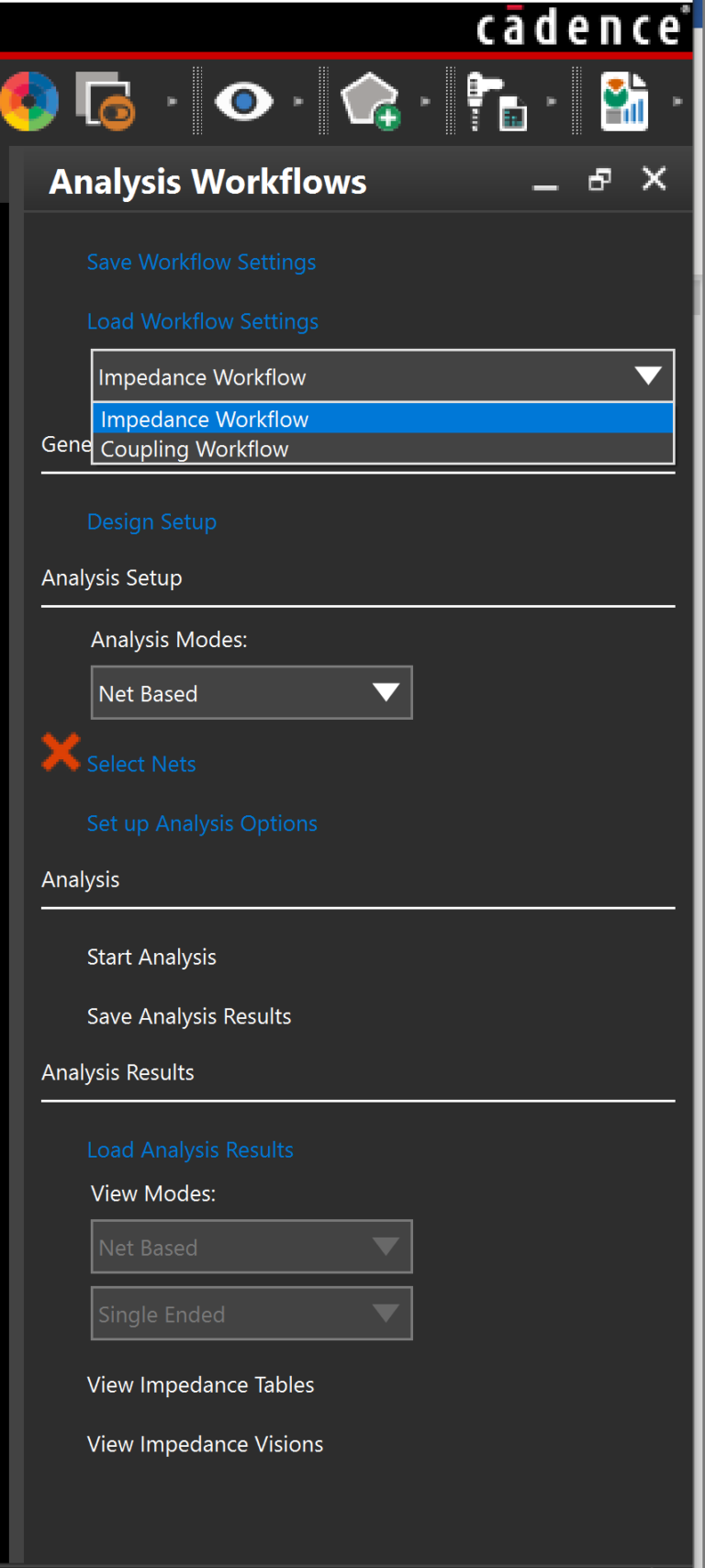Viewport: 705px width, 1568px height.
Task: Click the layer visibility overlay icon
Action: pyautogui.click(x=104, y=99)
